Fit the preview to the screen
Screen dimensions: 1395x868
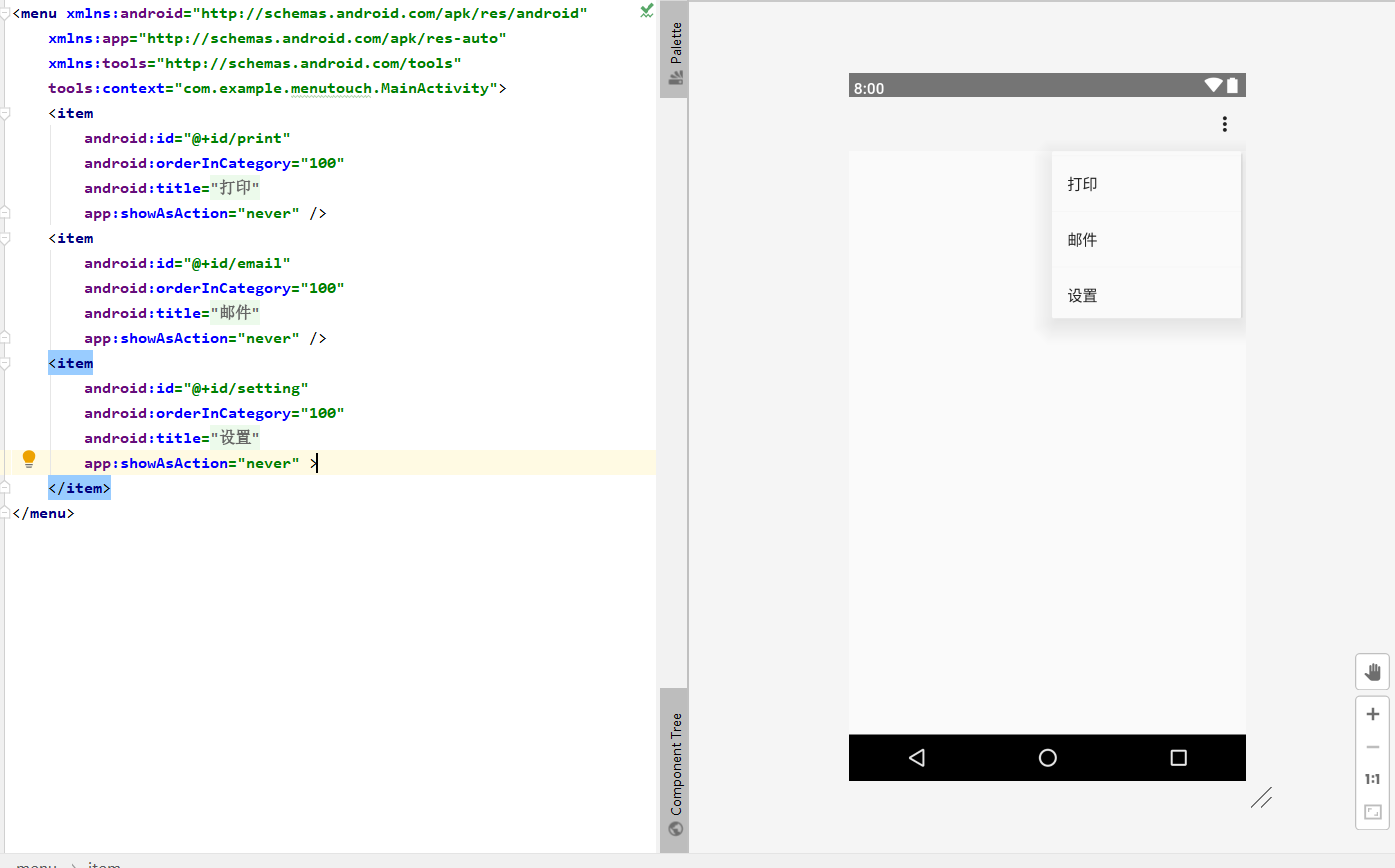point(1372,813)
